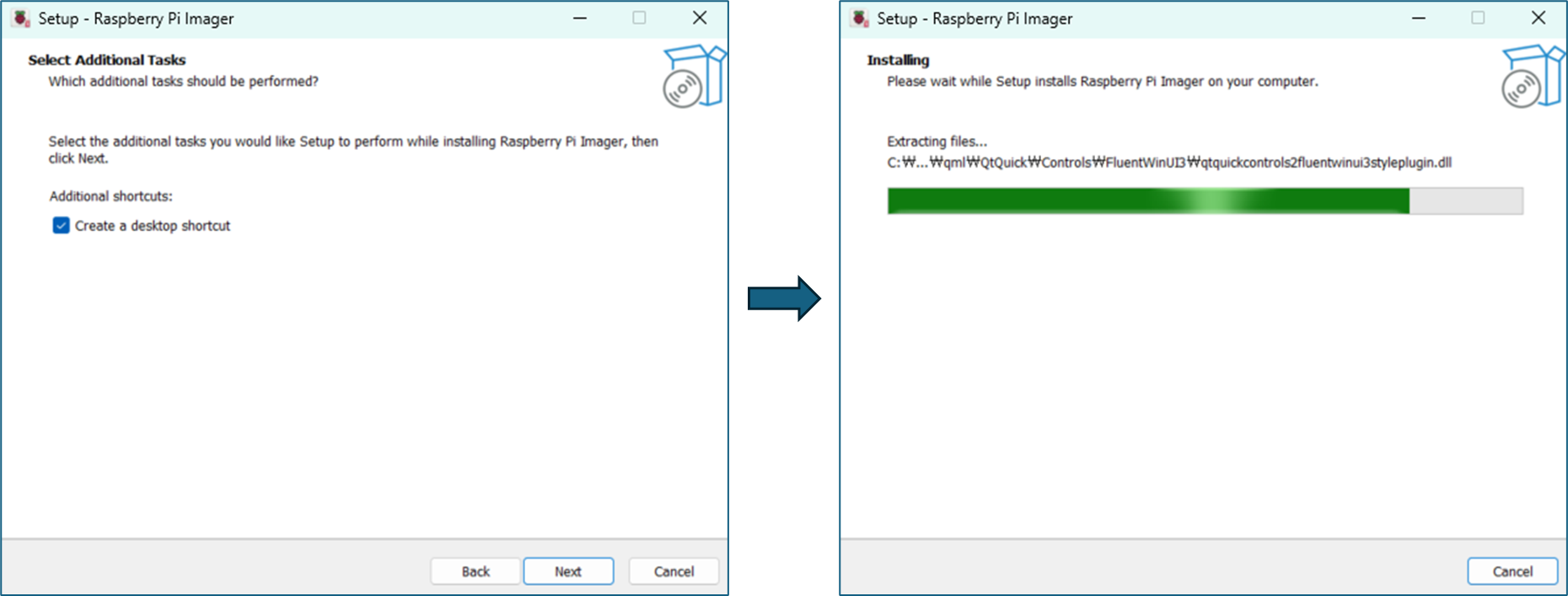Click Raspberry Pi icon in left window title bar
1568x596 pixels.
click(x=21, y=18)
